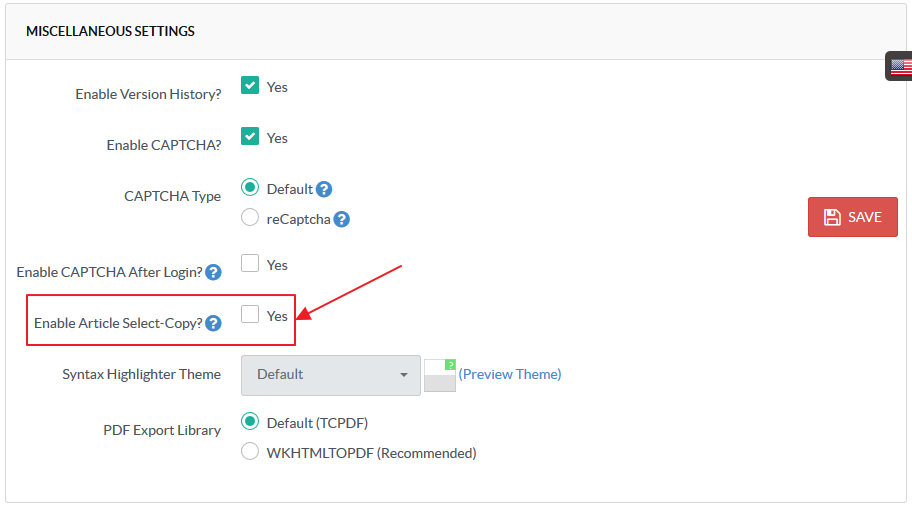Click the Miscellaneous Settings panel header
The height and width of the screenshot is (508, 912).
[x=110, y=31]
